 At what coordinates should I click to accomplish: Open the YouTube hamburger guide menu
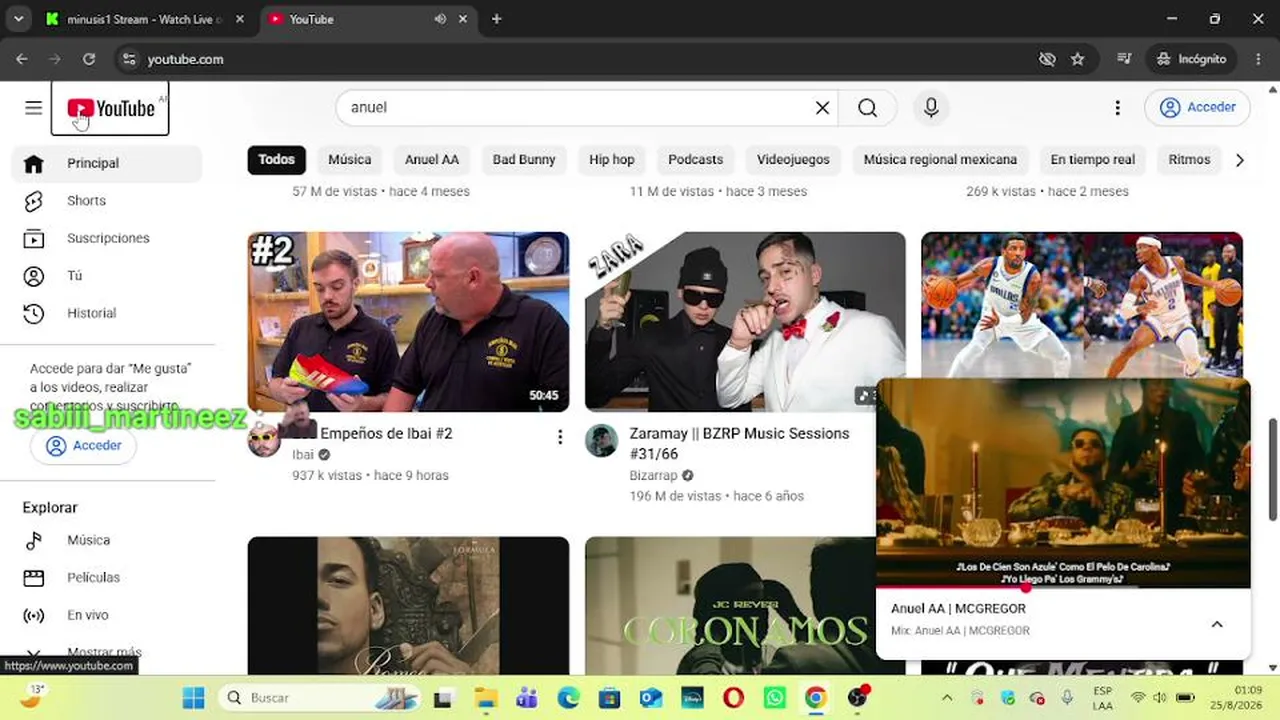(x=33, y=108)
